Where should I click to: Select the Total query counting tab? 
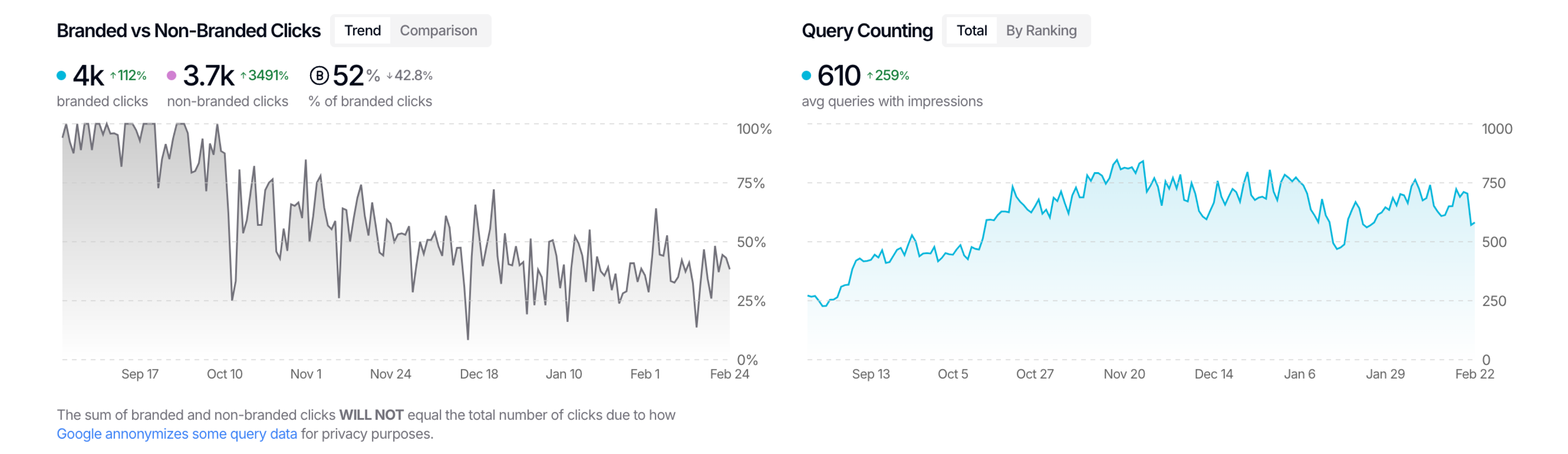click(971, 31)
